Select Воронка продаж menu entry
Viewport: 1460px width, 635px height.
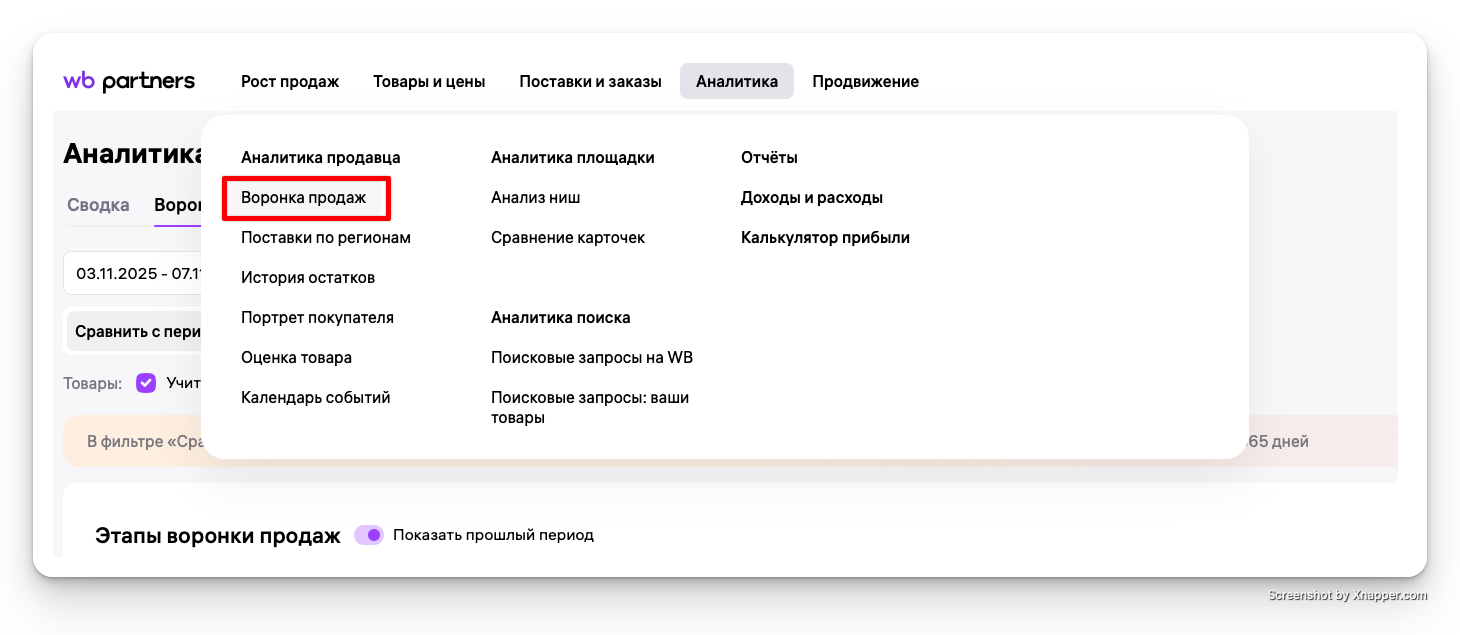pos(304,198)
